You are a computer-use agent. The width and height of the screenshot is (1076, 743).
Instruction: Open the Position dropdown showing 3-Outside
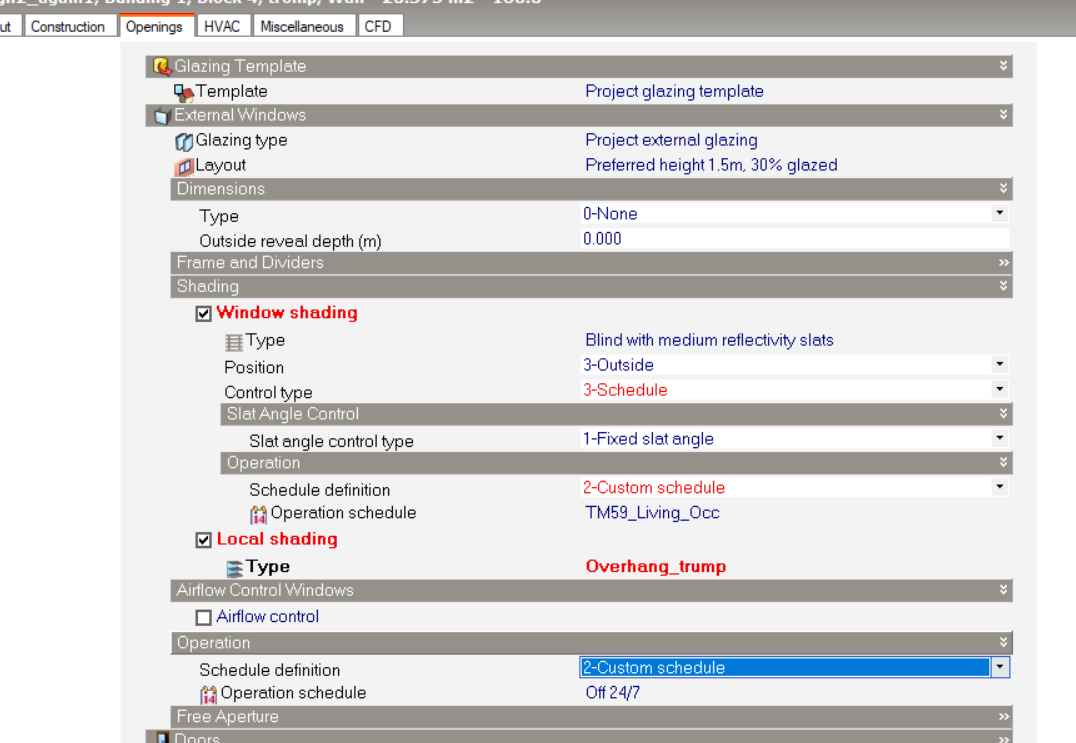tap(999, 364)
